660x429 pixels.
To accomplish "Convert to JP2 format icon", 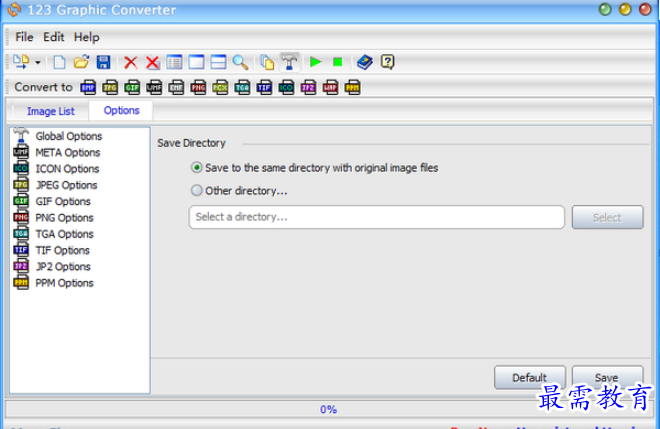I will tap(309, 87).
